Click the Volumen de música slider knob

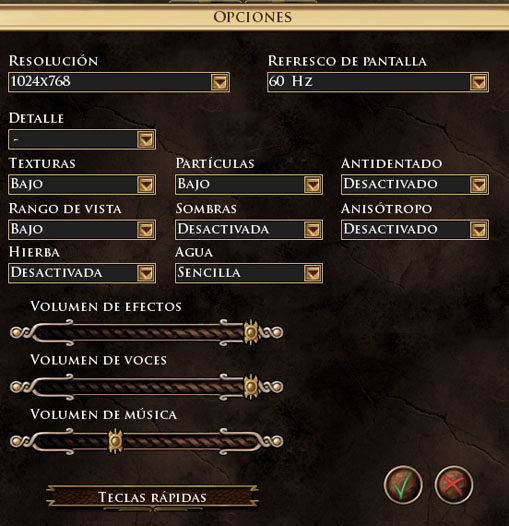point(115,441)
